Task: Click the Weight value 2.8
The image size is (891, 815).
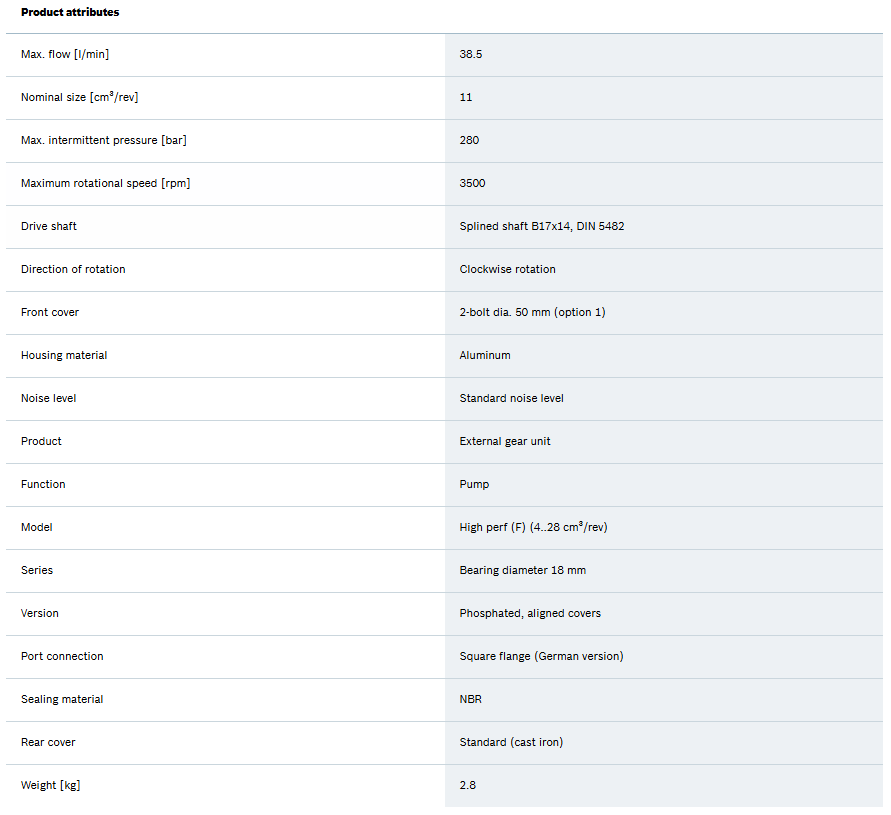Action: [467, 785]
